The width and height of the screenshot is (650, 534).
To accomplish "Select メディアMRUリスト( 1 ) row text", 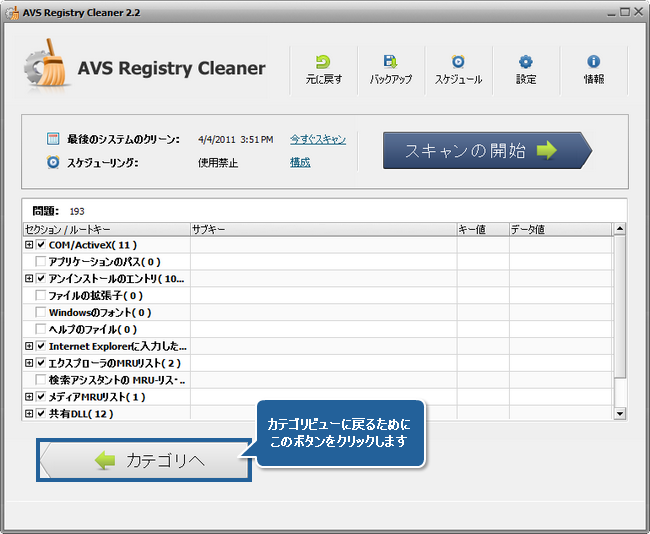I will click(x=97, y=397).
